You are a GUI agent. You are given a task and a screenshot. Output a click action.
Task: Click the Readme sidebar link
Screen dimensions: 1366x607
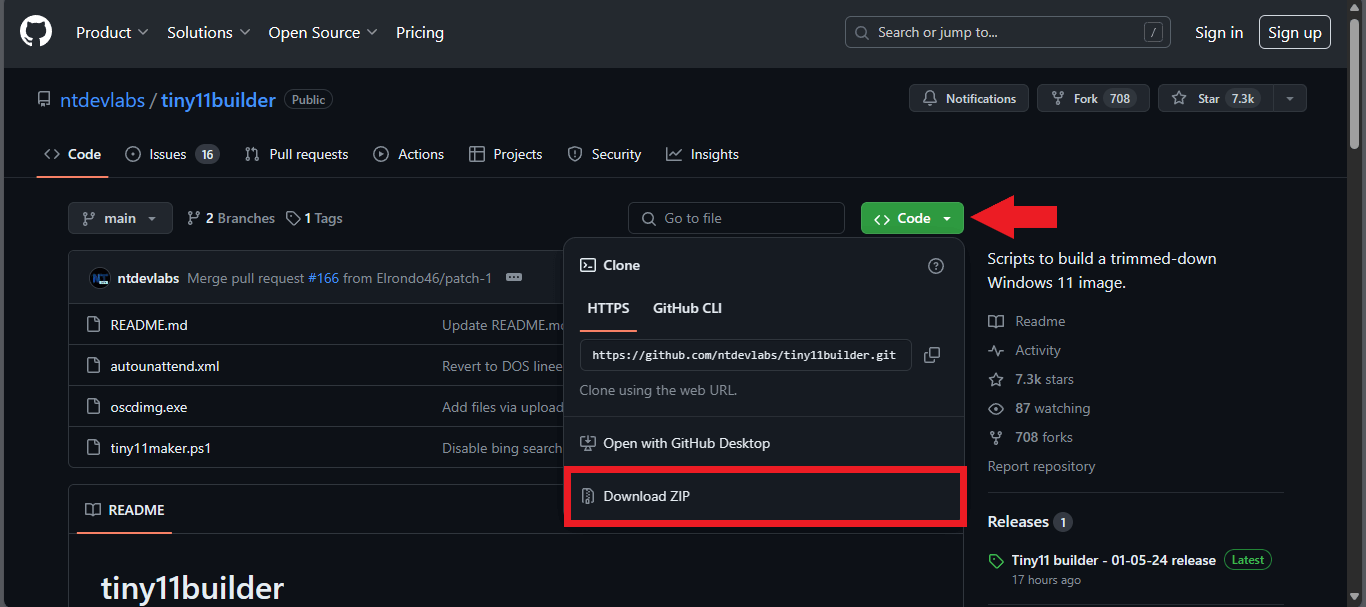[1026, 321]
